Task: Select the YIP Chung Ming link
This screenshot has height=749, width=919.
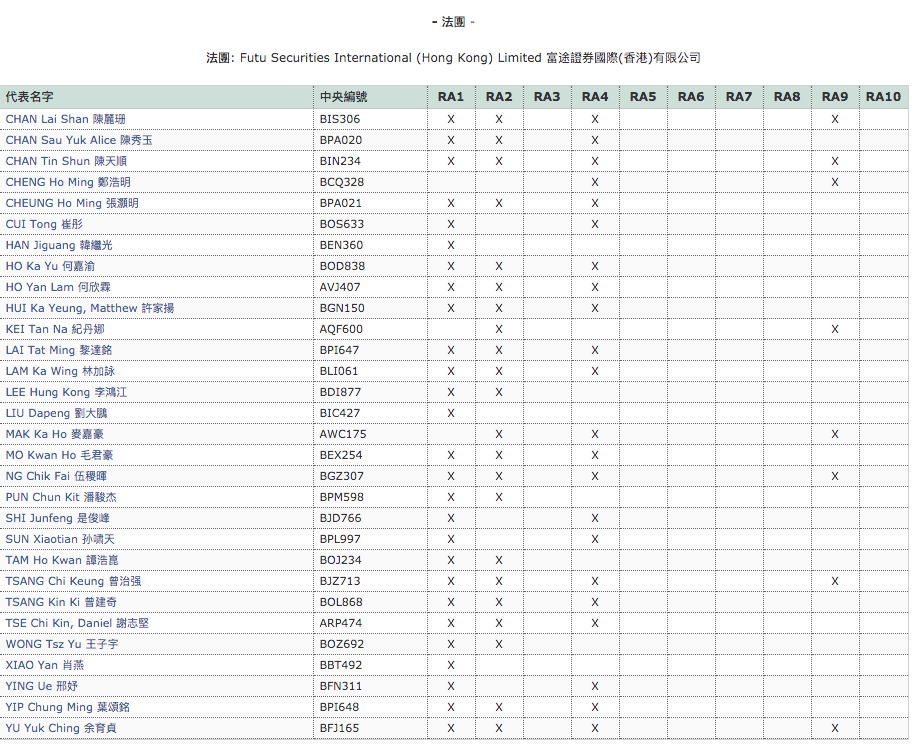Action: [68, 707]
